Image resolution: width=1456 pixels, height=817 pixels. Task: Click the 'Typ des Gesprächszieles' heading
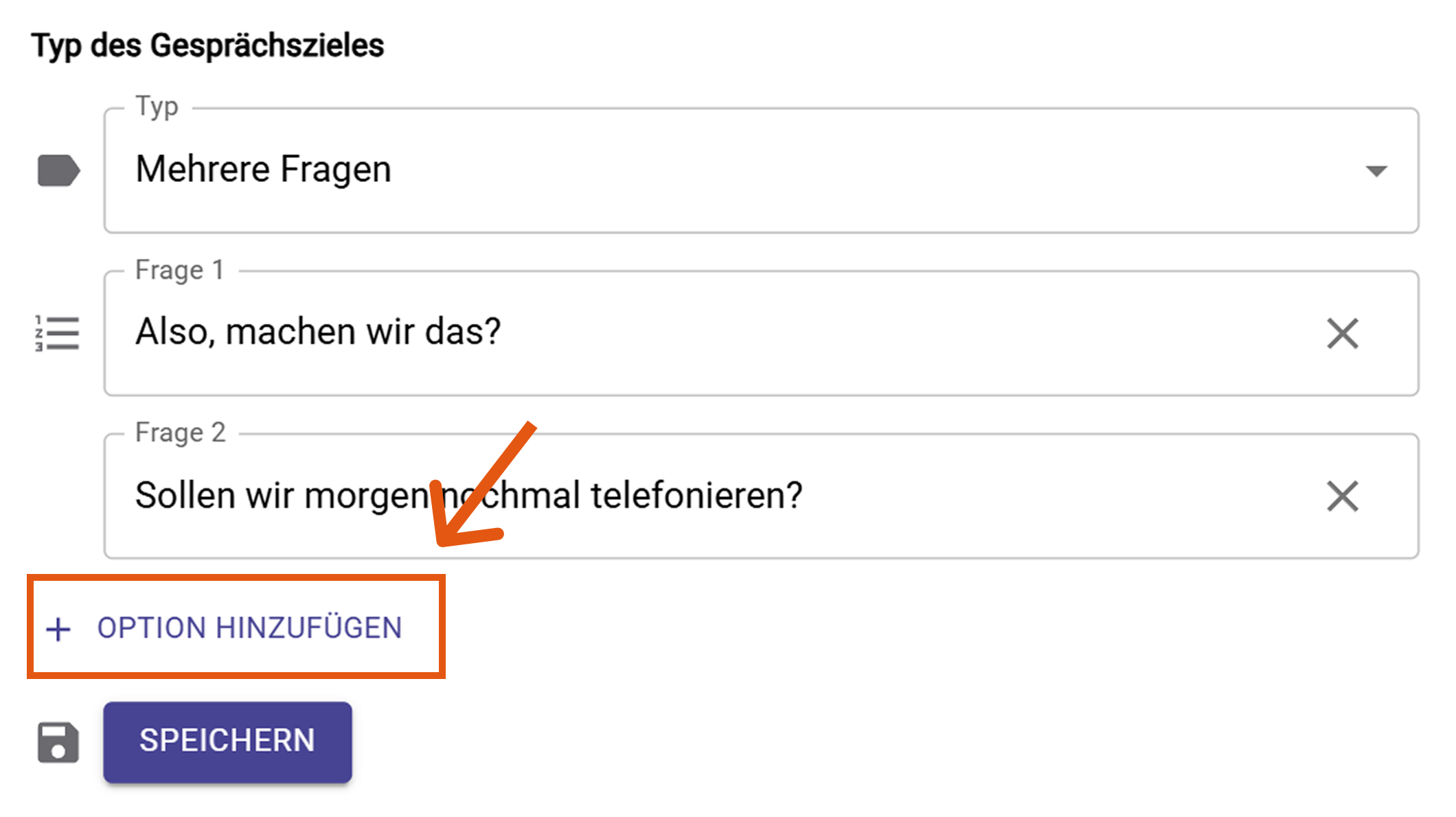click(207, 46)
